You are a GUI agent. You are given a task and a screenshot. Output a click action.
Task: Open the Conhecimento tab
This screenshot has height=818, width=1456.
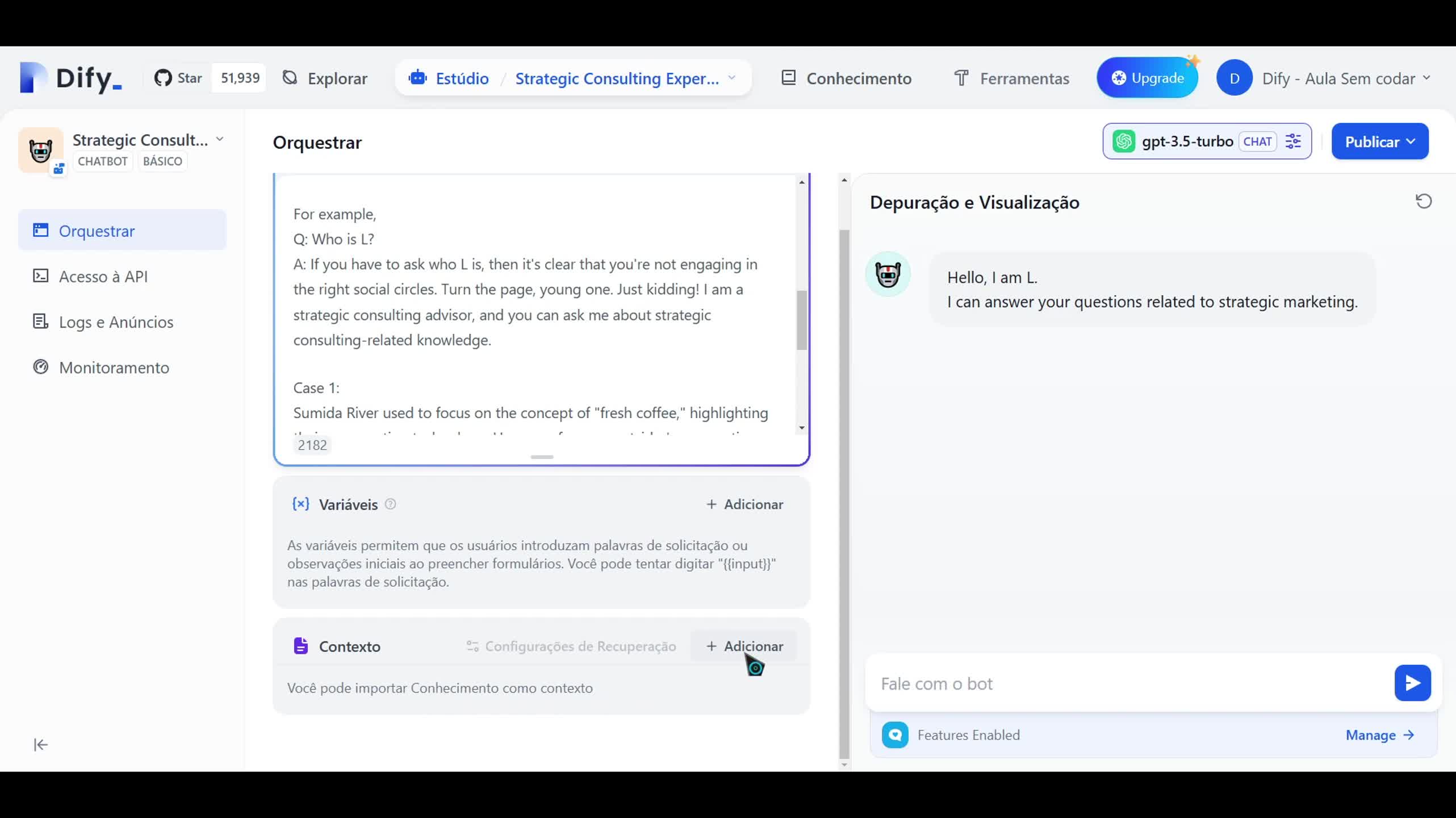pyautogui.click(x=846, y=78)
